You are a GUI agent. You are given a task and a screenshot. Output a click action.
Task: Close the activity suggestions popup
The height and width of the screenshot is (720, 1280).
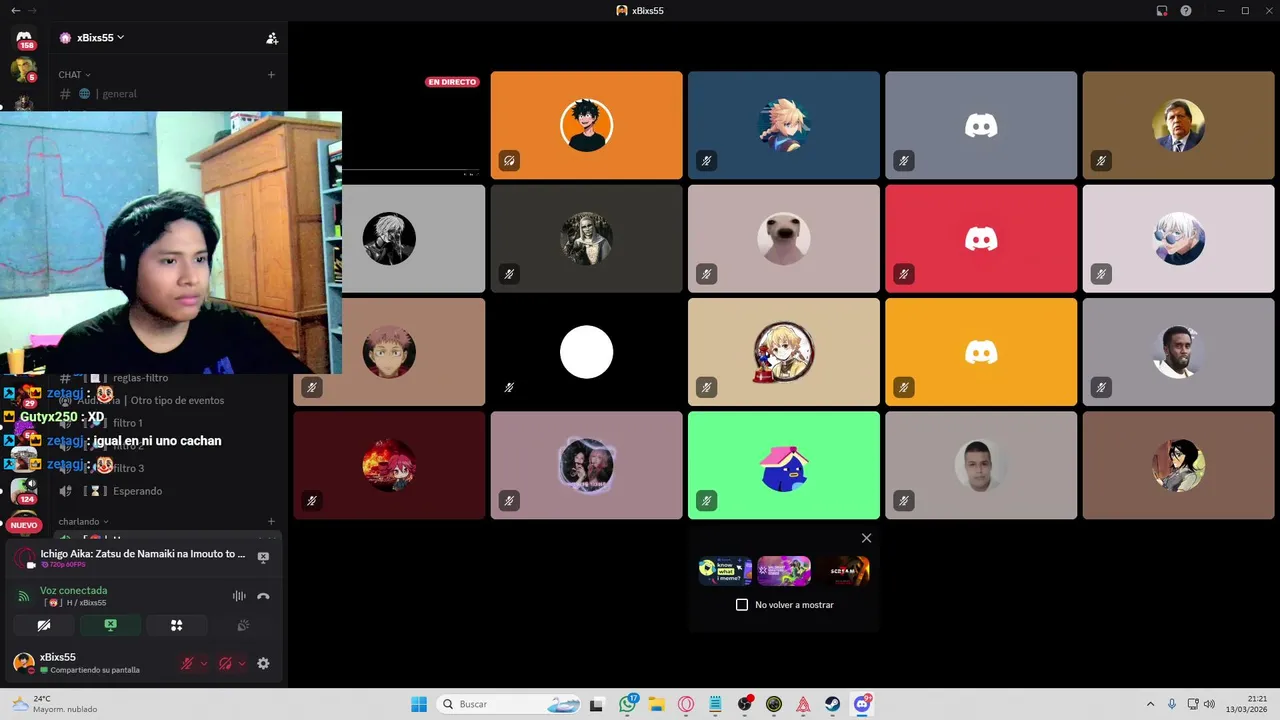866,538
